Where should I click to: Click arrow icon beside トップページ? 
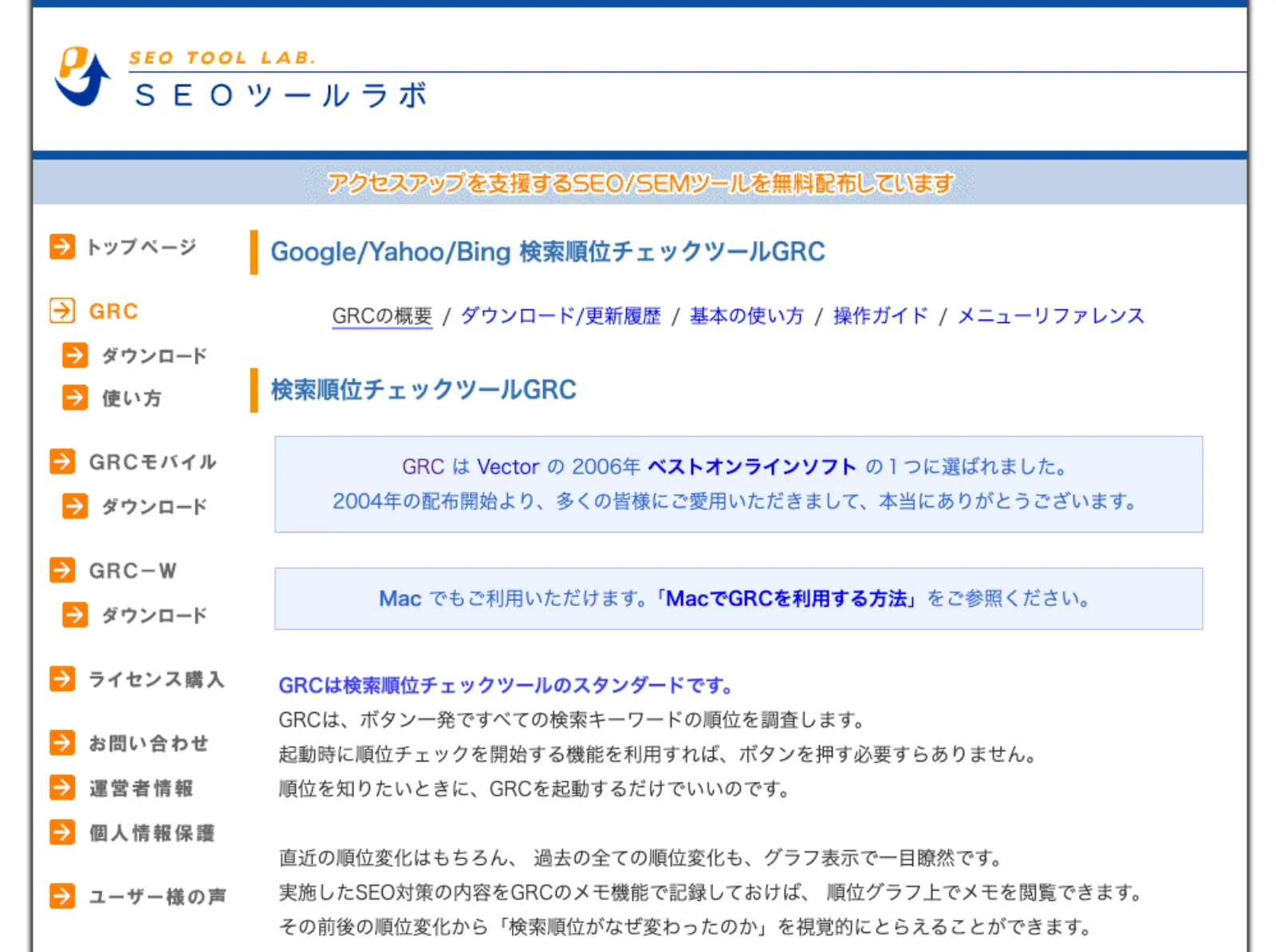point(62,246)
